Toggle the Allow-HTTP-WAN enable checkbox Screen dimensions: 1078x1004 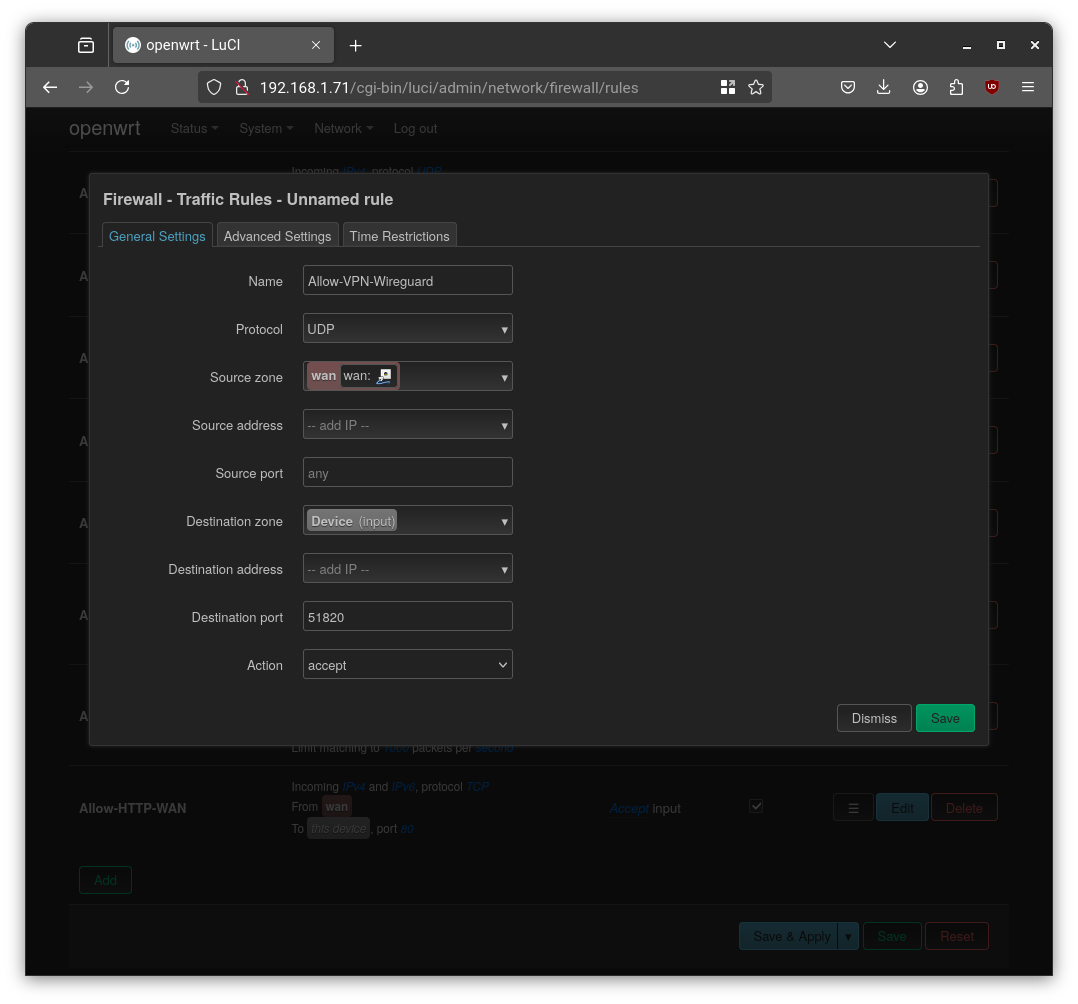click(757, 806)
